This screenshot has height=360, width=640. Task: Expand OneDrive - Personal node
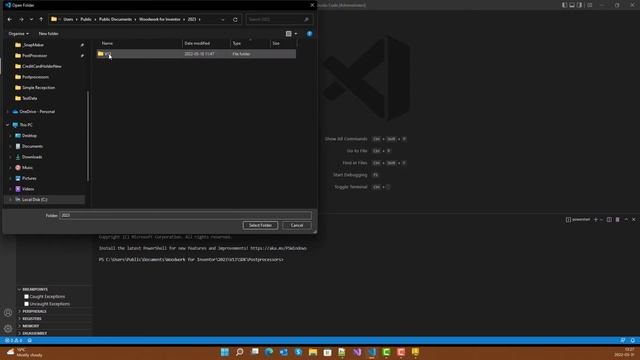tap(7, 111)
